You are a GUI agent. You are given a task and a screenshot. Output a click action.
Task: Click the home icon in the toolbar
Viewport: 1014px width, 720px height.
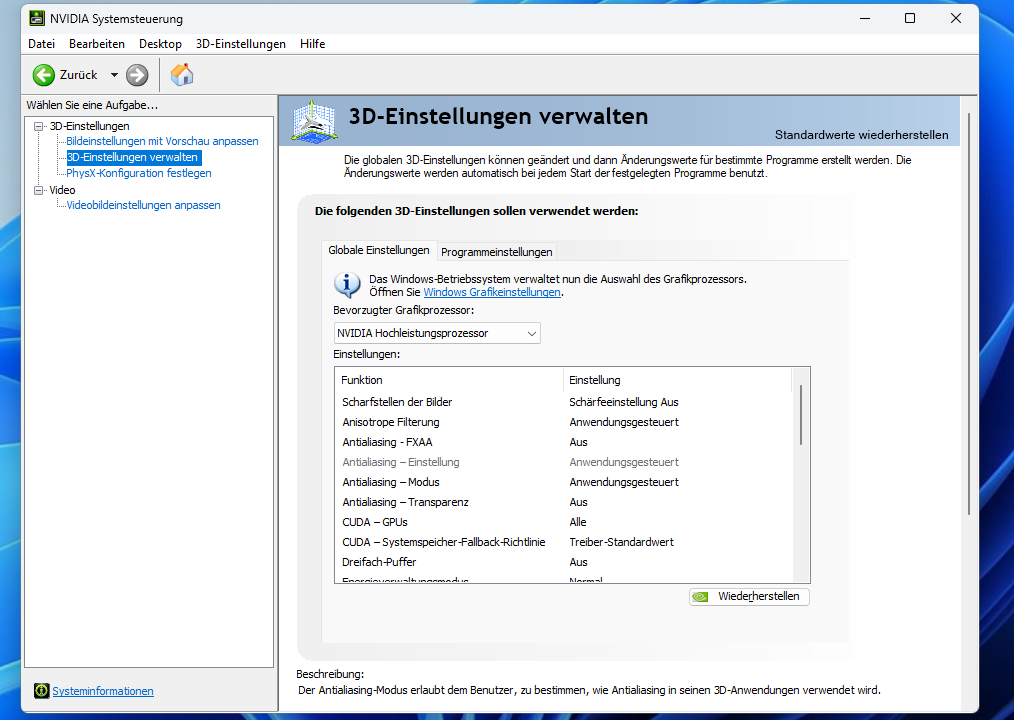coord(182,75)
